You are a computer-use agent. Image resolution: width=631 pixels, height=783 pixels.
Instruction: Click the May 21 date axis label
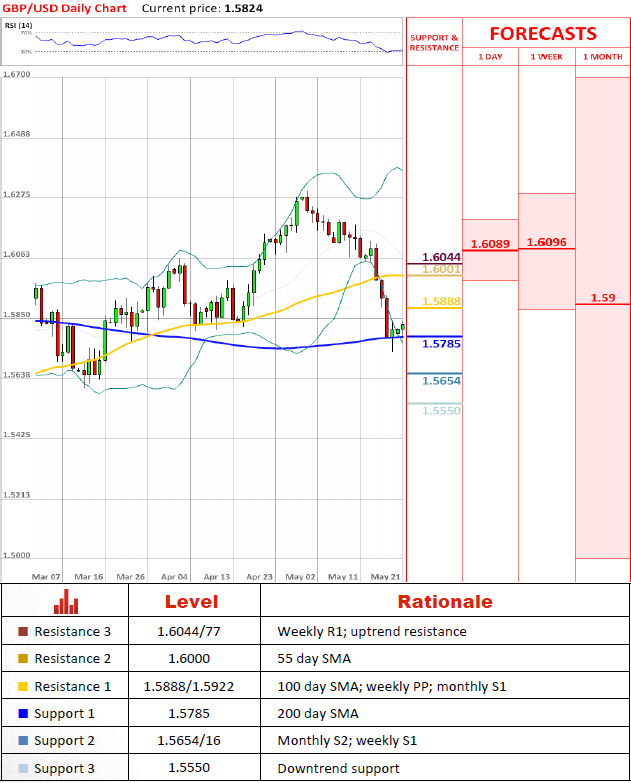tap(385, 577)
